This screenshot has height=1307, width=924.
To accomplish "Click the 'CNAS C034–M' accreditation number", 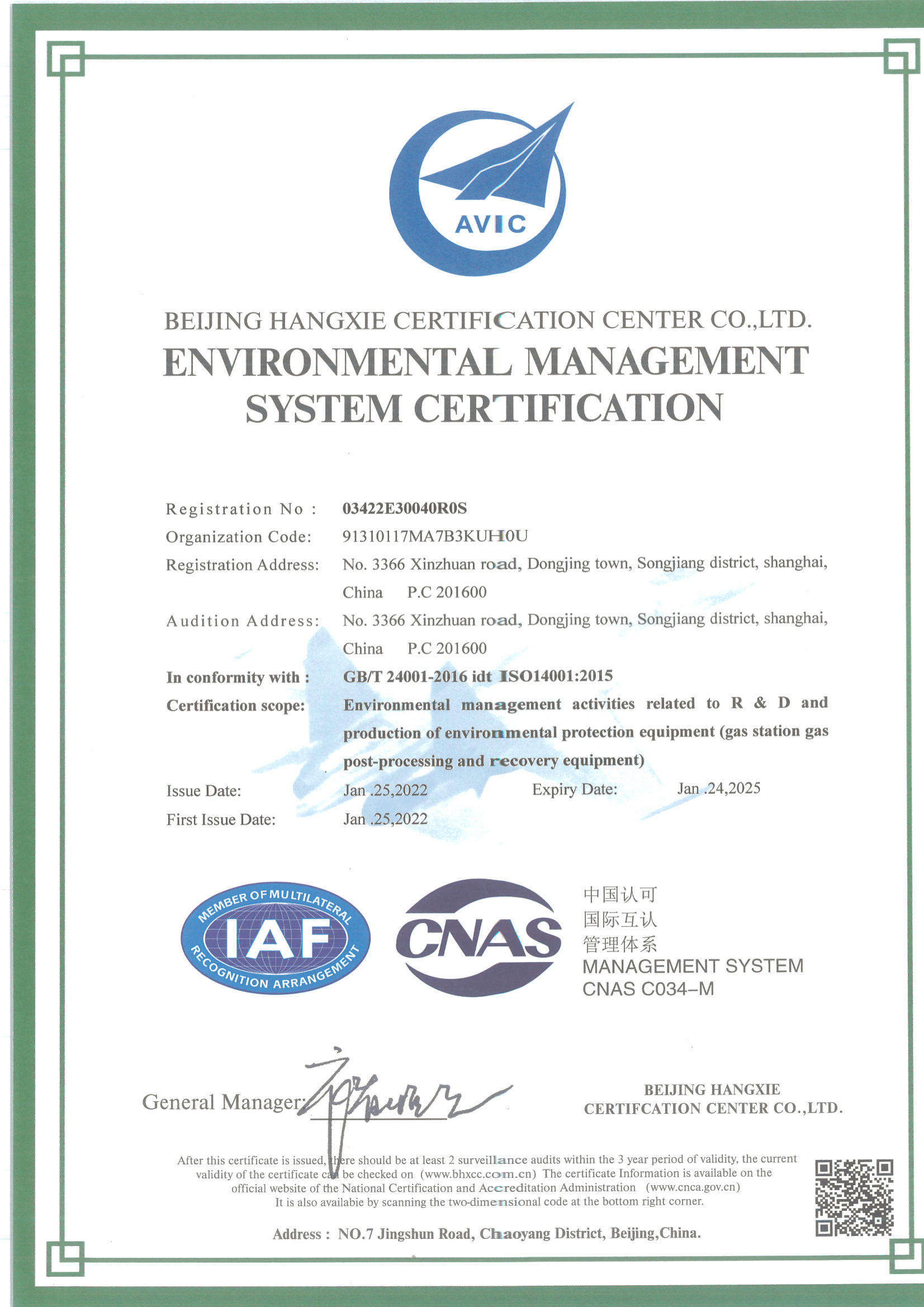I will [x=648, y=989].
